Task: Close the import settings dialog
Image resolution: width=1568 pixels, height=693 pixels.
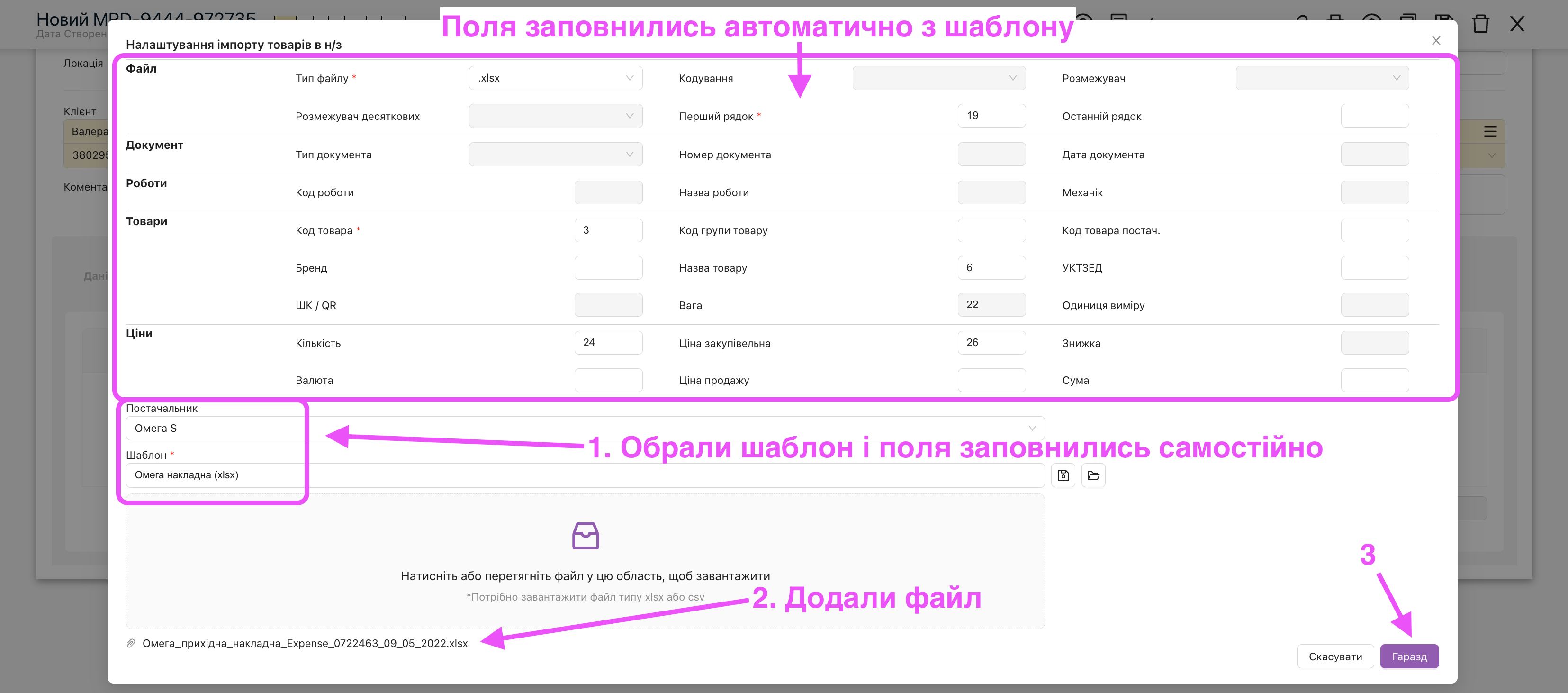Action: click(1436, 41)
